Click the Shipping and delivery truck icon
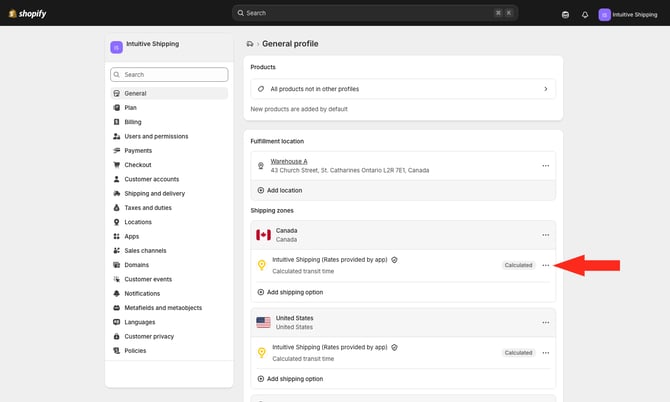Screen dimensions: 670x402 pos(116,194)
